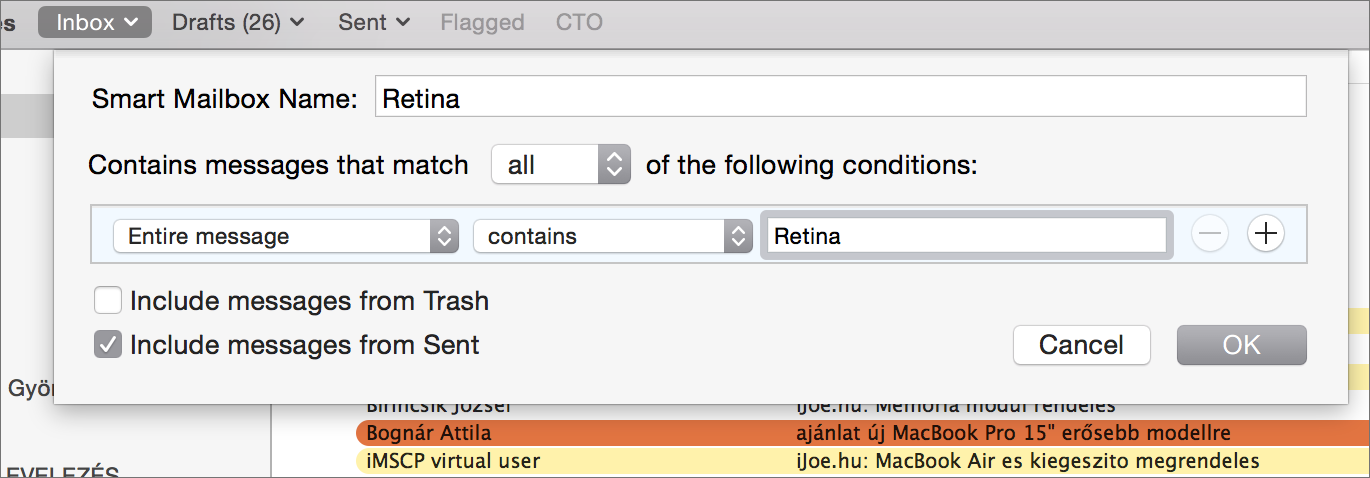Open the Sent mailbox menu
This screenshot has height=478, width=1370.
(374, 22)
